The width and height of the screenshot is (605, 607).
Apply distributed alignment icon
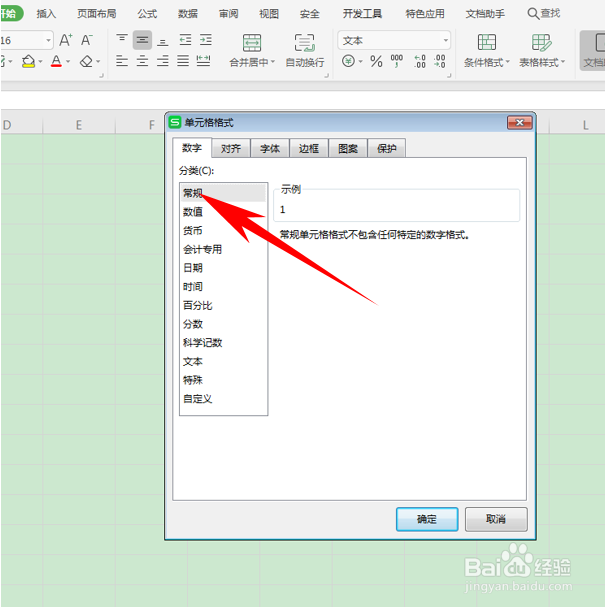[x=203, y=61]
